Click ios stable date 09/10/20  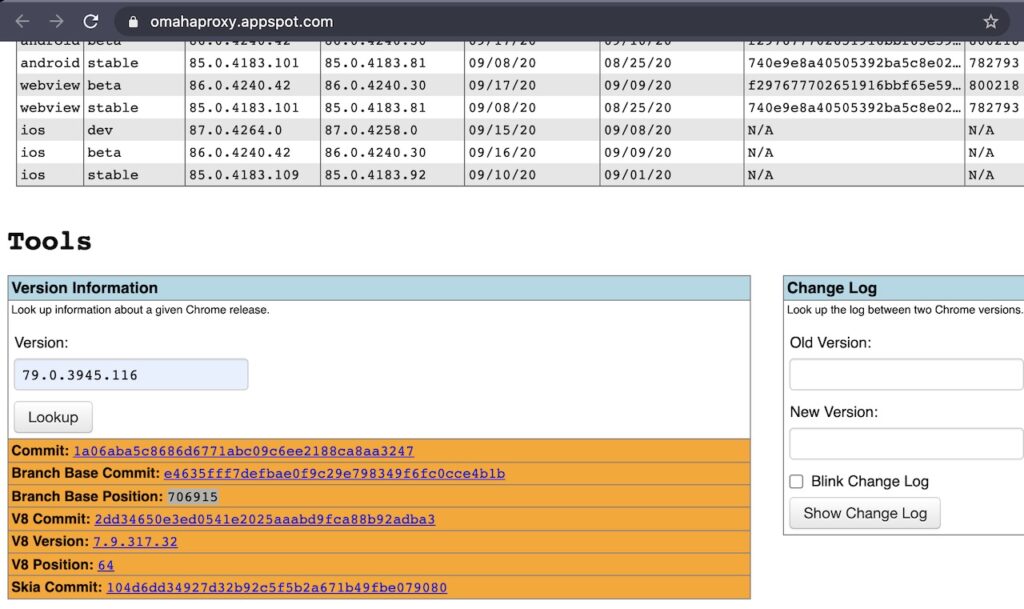(x=502, y=174)
